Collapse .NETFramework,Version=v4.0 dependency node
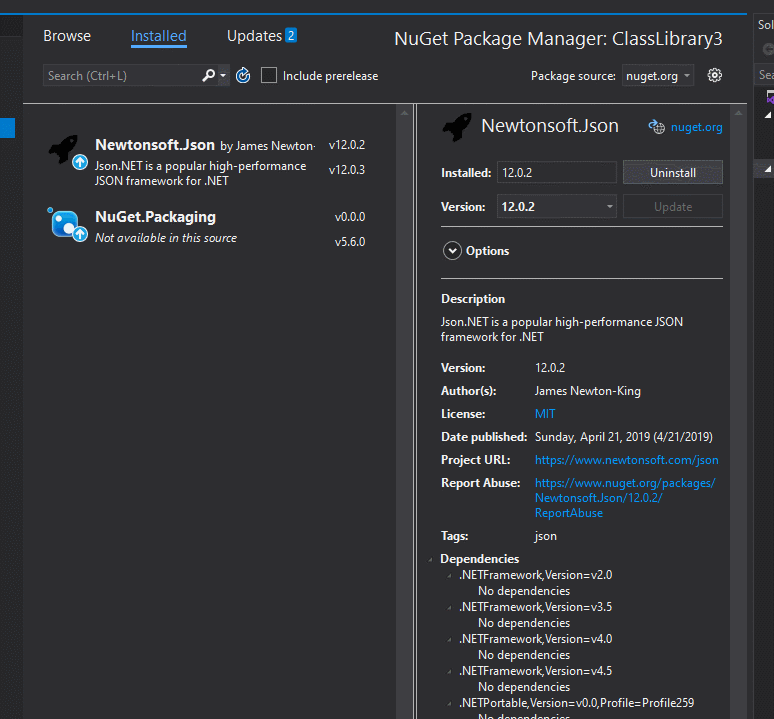 click(x=449, y=640)
